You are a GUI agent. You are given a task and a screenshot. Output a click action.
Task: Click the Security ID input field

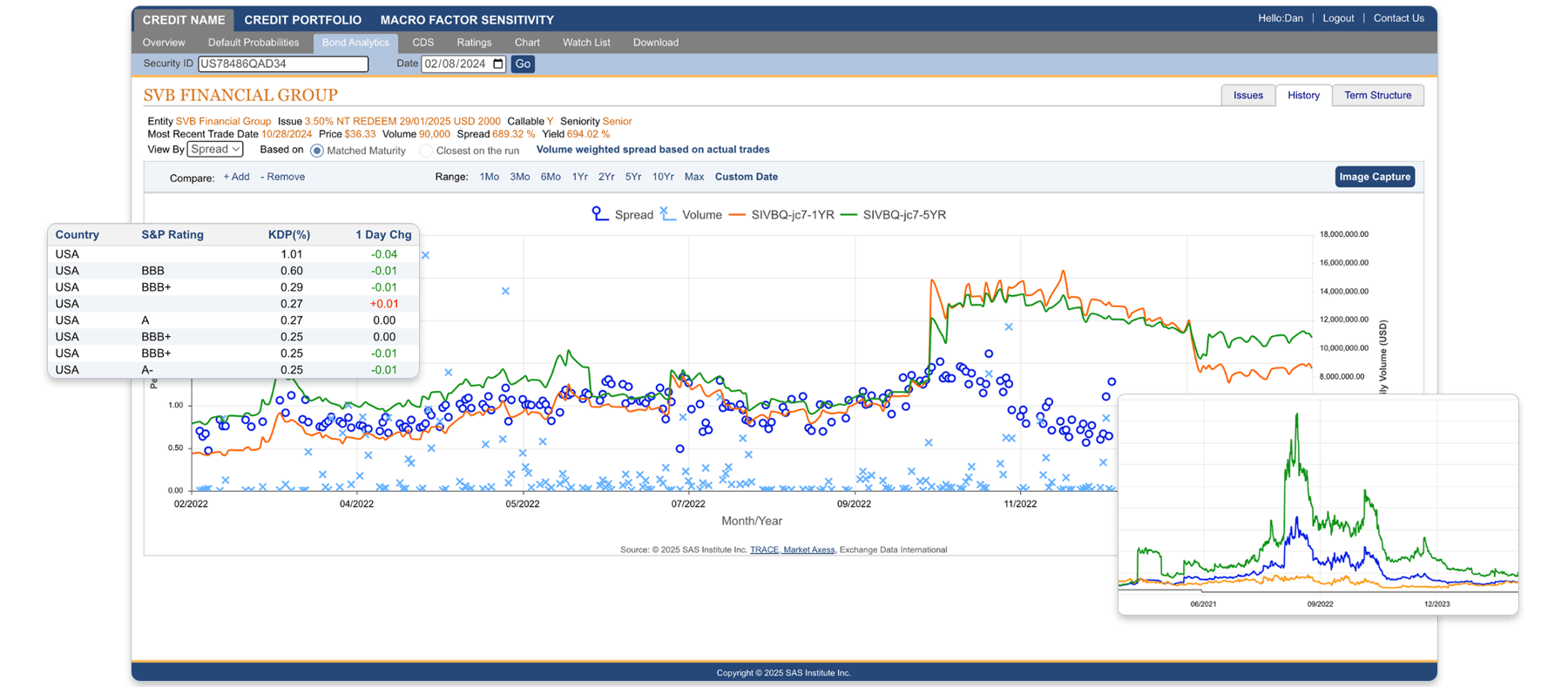point(283,64)
